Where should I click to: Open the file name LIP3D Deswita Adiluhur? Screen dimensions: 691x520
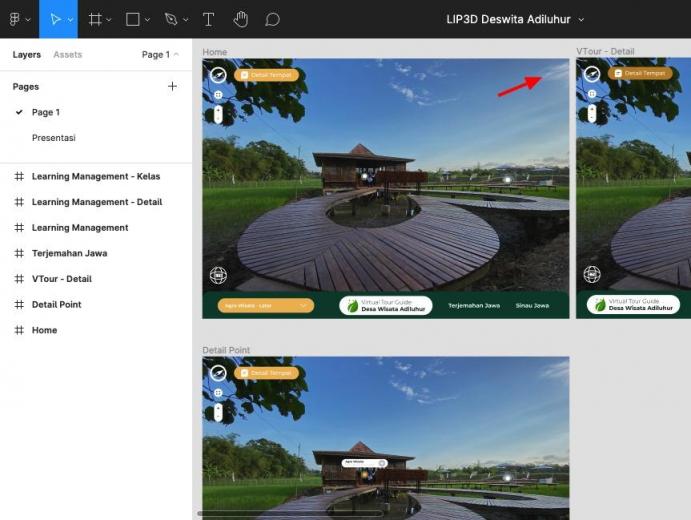(x=509, y=19)
